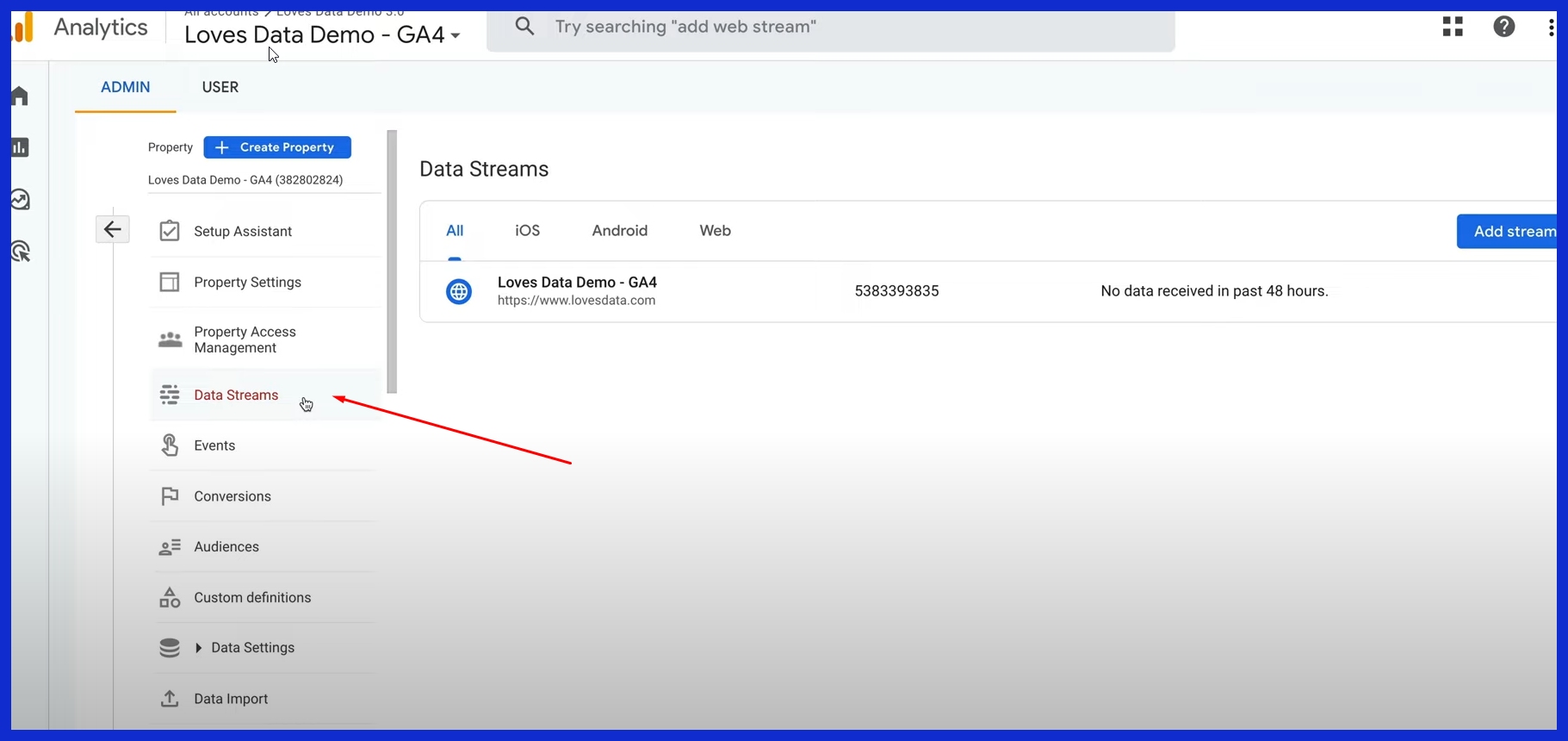
Task: Click the Property Settings layout icon
Action: coord(170,282)
